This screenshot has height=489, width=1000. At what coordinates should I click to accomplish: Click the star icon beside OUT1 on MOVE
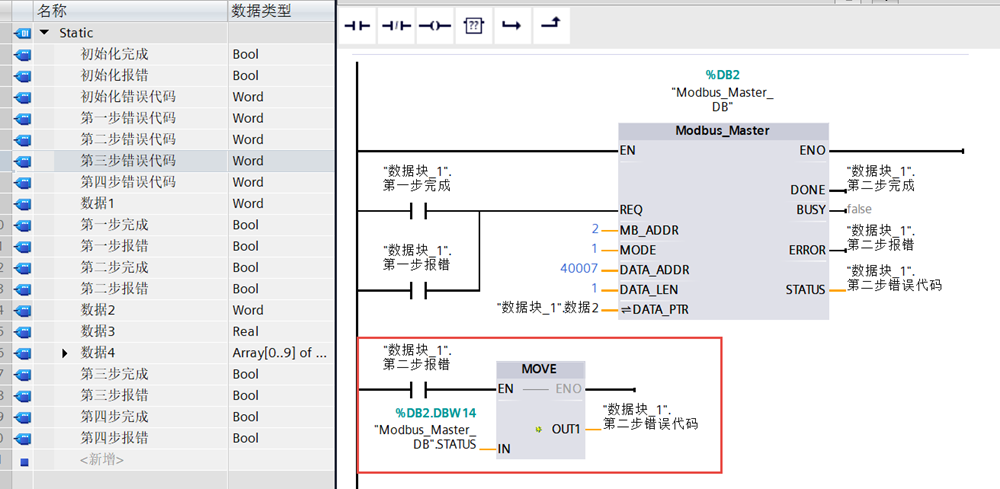pyautogui.click(x=538, y=428)
